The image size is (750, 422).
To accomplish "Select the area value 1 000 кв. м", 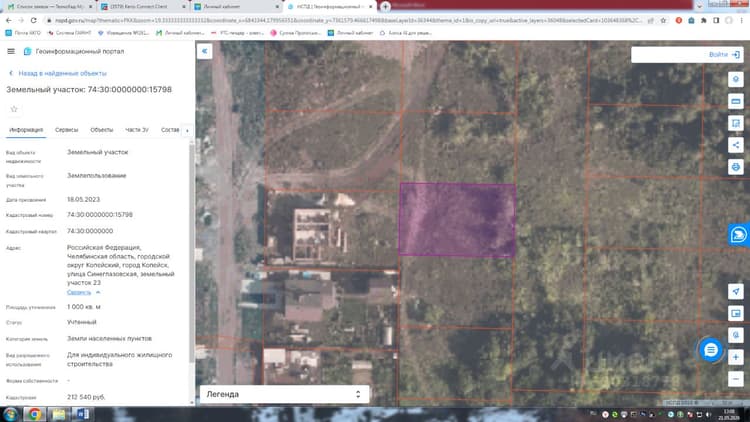I will [x=84, y=307].
